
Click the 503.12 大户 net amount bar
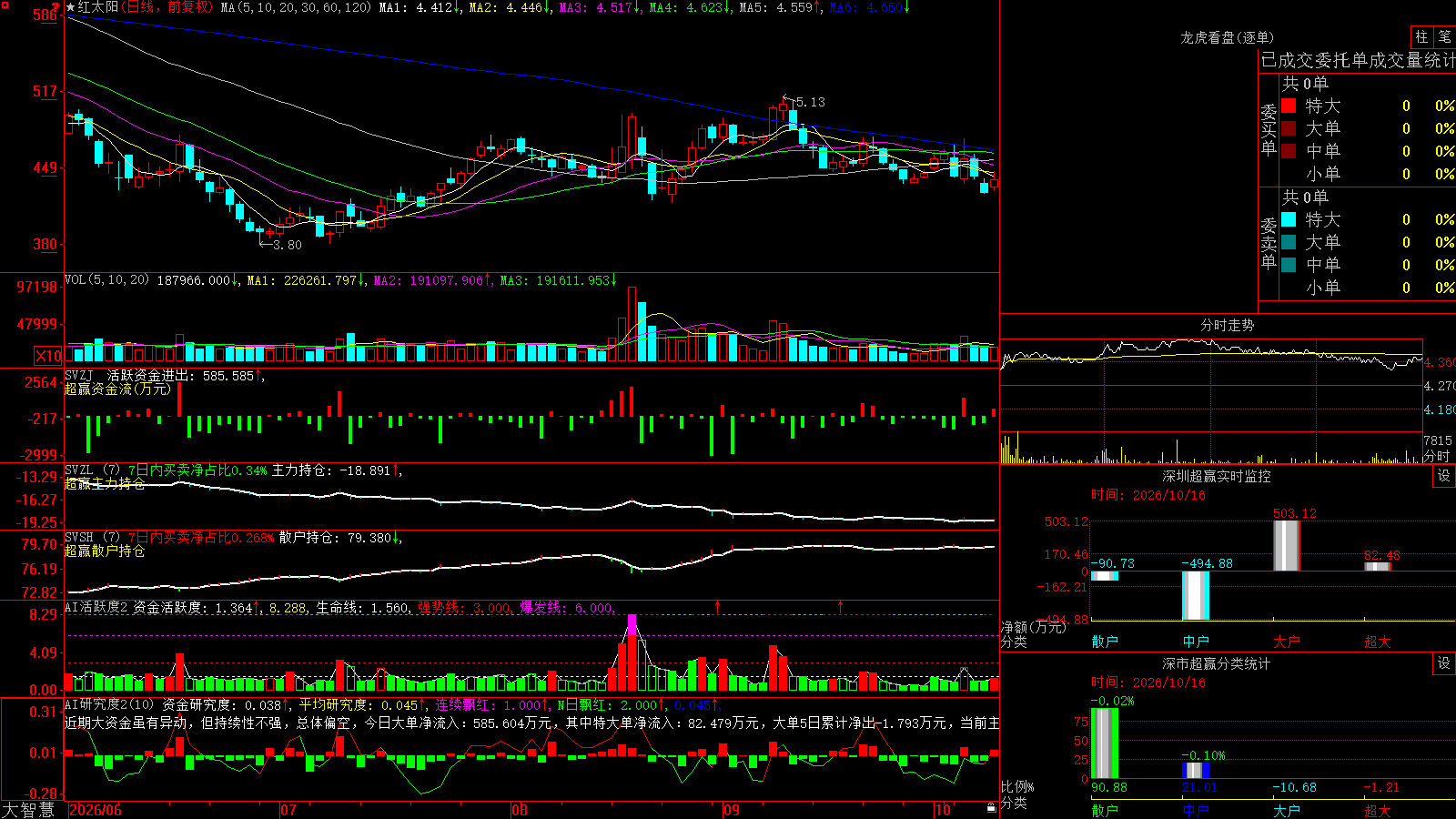(x=1286, y=546)
